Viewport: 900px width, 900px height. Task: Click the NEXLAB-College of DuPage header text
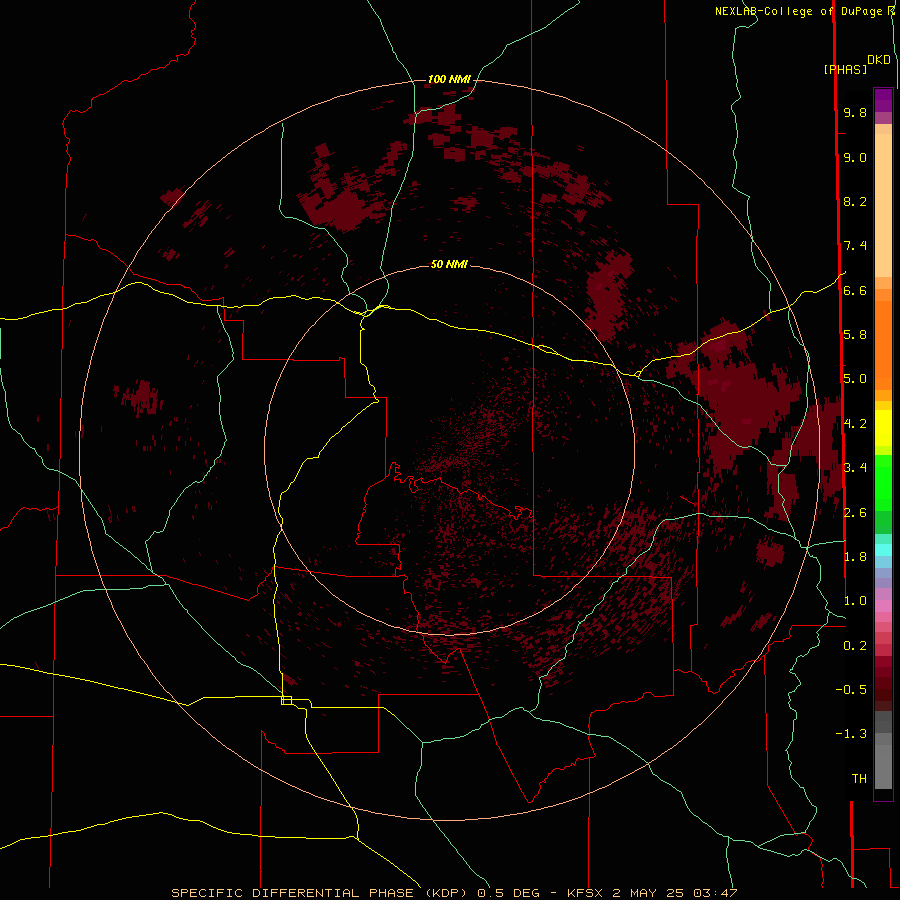point(800,11)
